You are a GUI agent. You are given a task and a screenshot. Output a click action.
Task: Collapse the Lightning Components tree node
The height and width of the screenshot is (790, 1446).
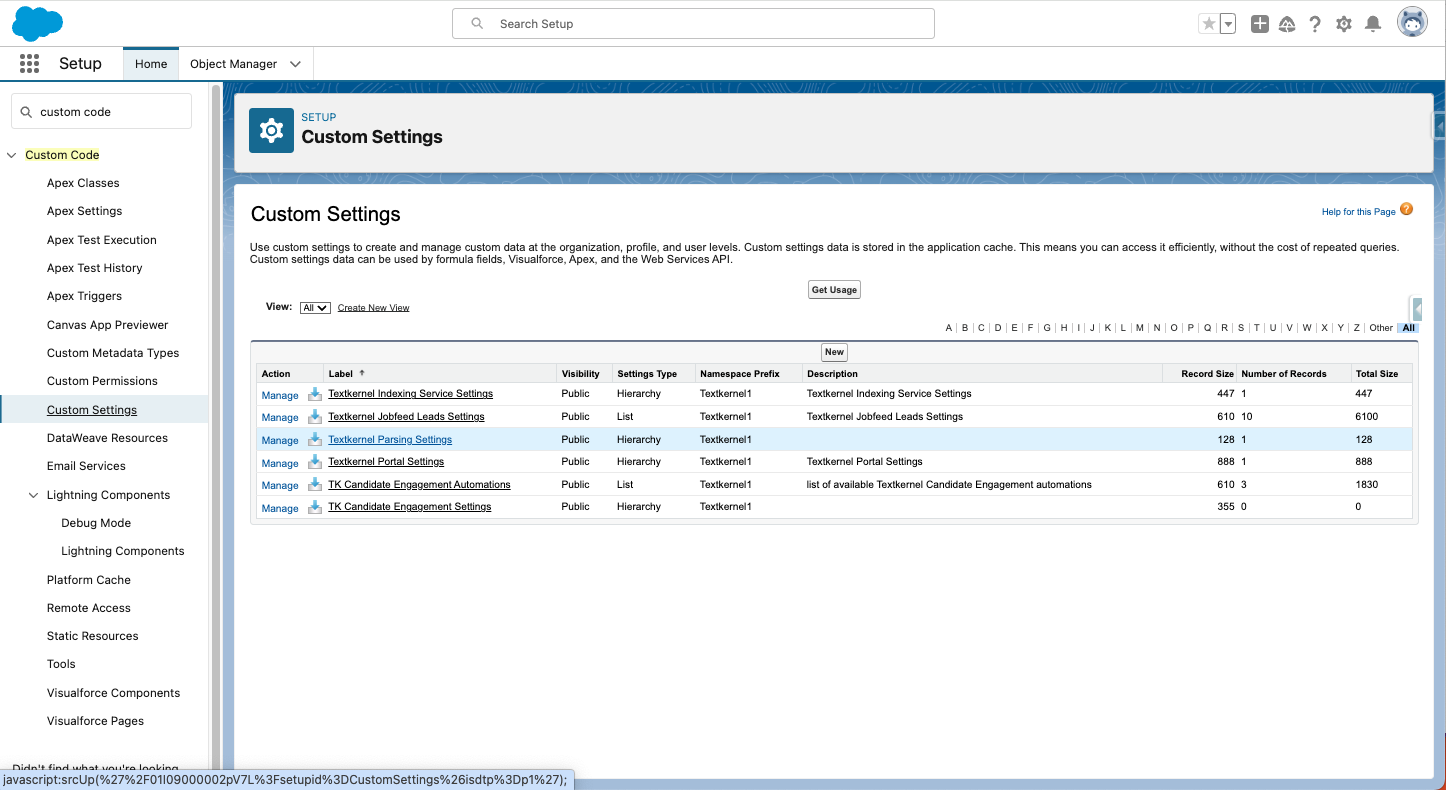(34, 495)
